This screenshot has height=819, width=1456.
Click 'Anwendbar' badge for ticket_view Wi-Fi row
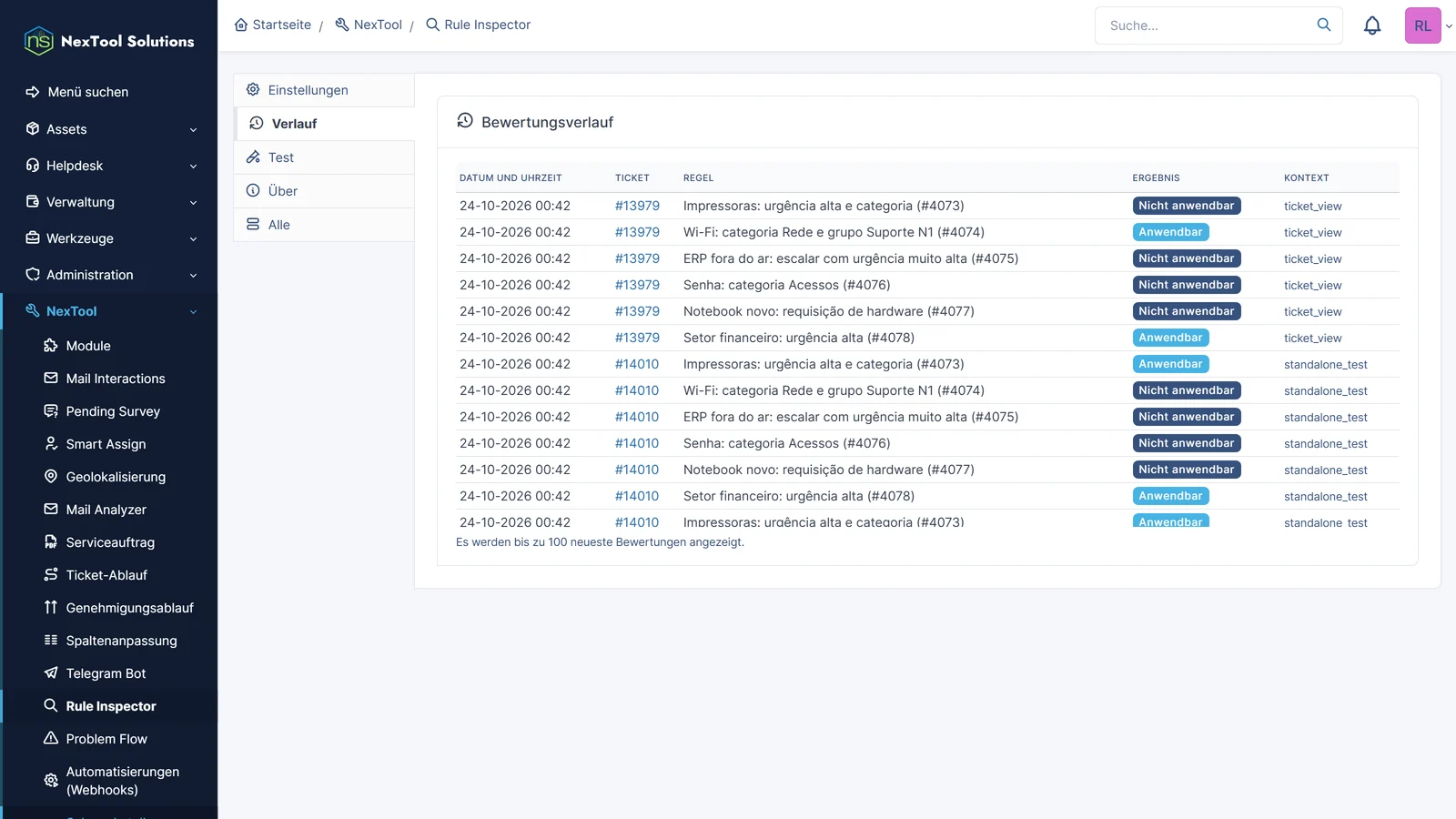(x=1170, y=232)
